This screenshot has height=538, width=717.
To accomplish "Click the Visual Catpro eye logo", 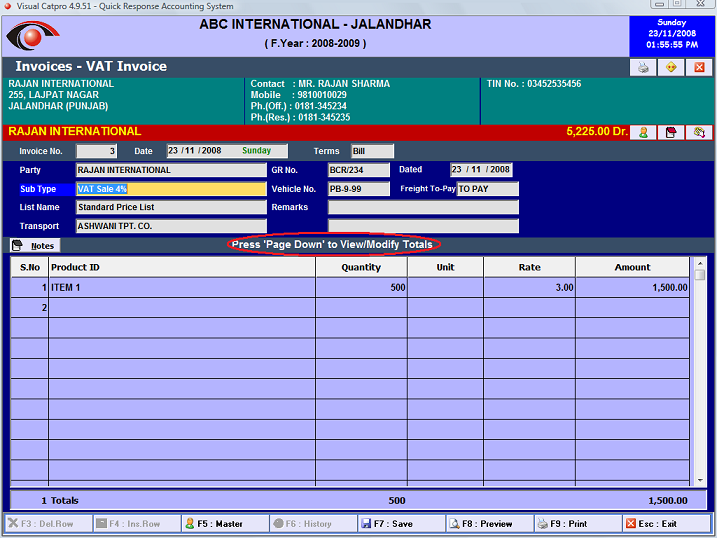I will point(32,36).
